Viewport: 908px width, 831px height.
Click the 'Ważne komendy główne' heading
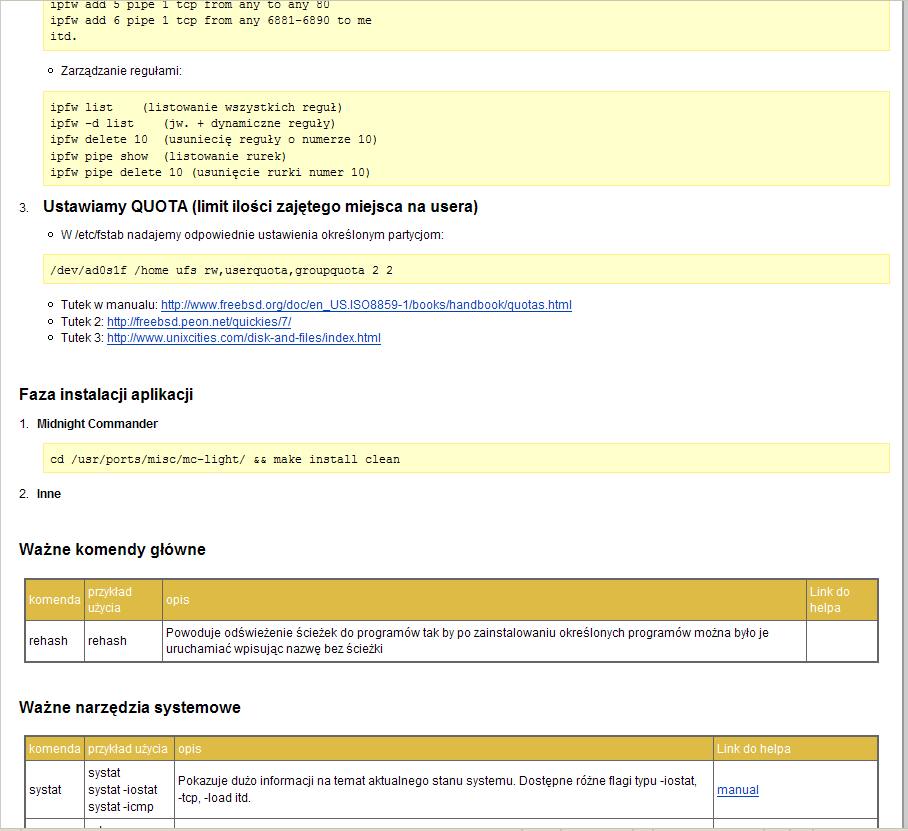(112, 549)
